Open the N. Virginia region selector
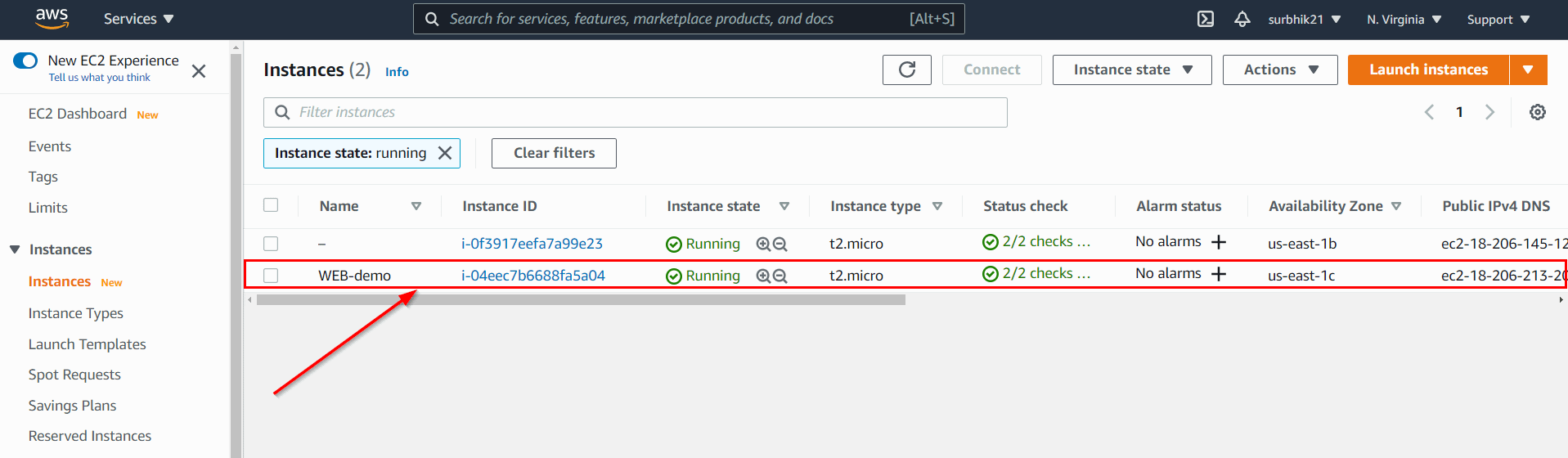The height and width of the screenshot is (458, 1568). click(x=1404, y=19)
